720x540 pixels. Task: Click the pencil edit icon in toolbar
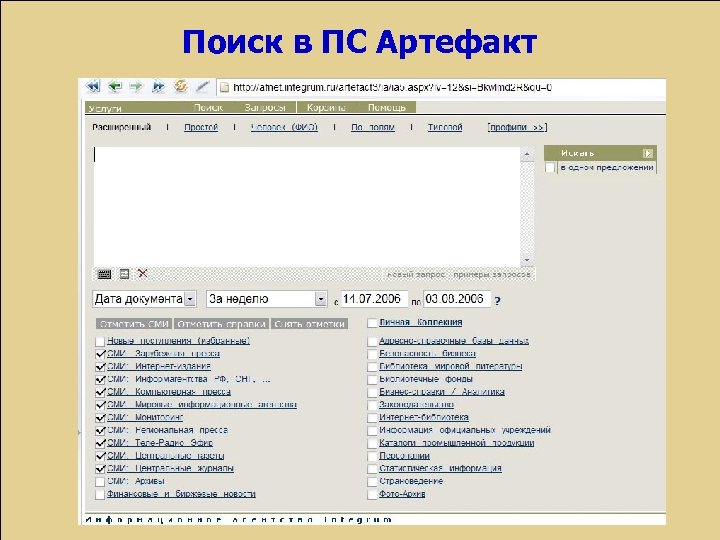click(x=202, y=86)
